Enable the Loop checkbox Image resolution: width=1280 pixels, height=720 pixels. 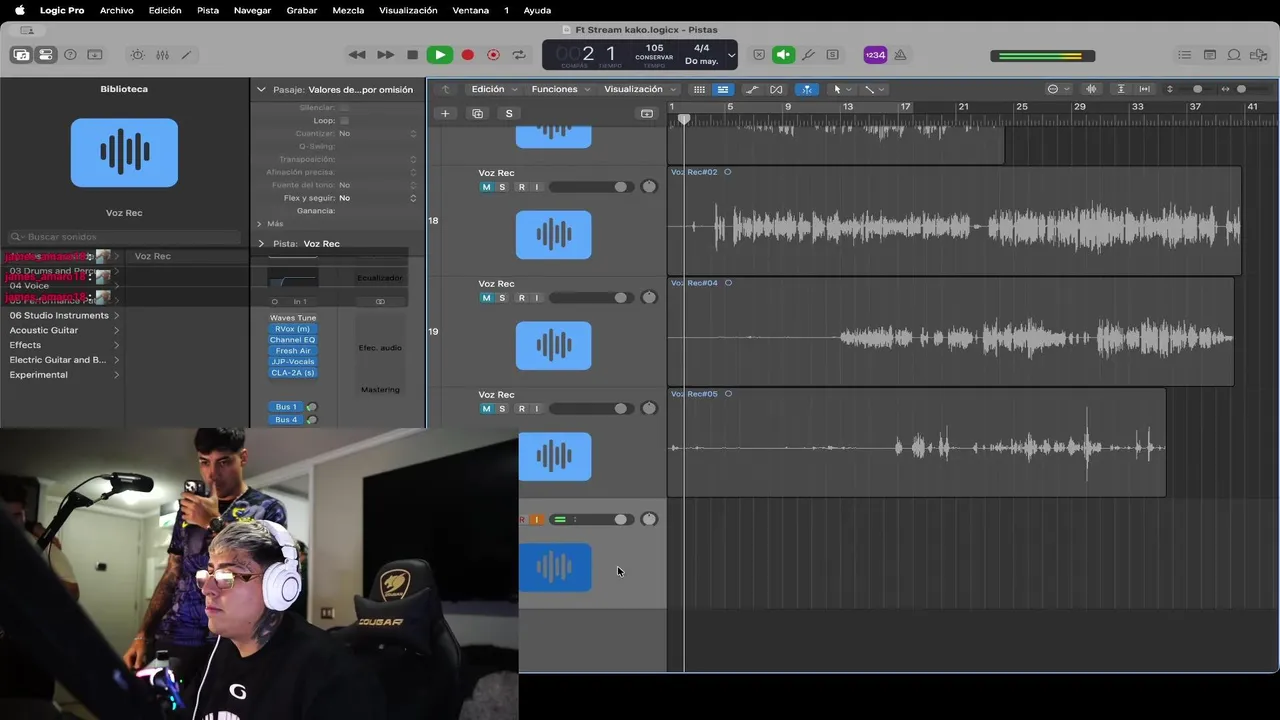344,120
